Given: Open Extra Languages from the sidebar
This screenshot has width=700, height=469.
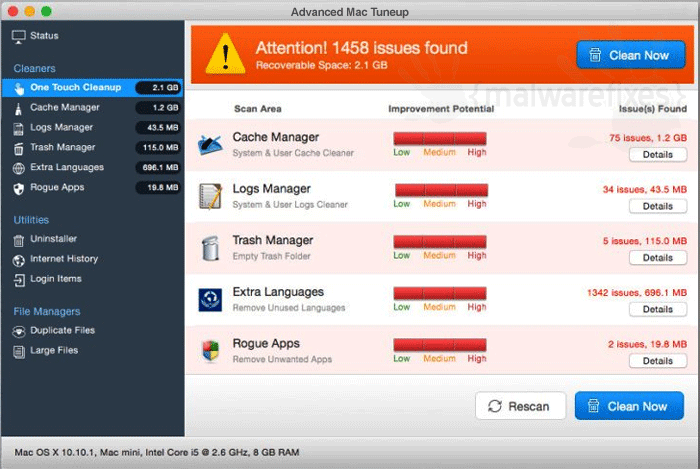Looking at the screenshot, I should pyautogui.click(x=93, y=167).
